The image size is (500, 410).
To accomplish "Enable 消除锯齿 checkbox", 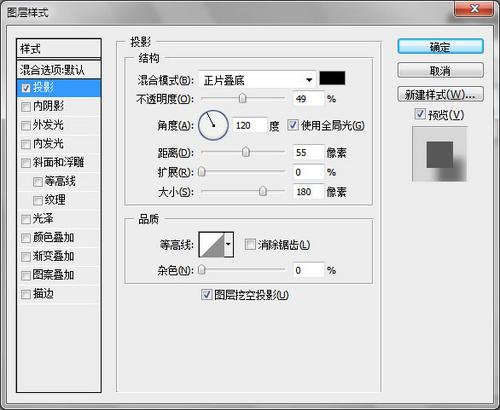I will pos(250,245).
